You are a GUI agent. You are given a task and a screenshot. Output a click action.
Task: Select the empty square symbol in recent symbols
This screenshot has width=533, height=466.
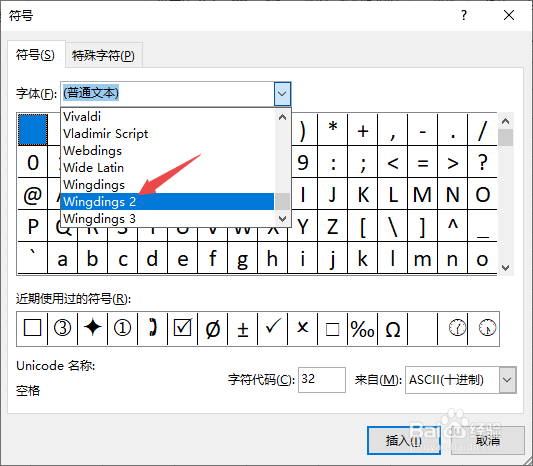click(32, 329)
